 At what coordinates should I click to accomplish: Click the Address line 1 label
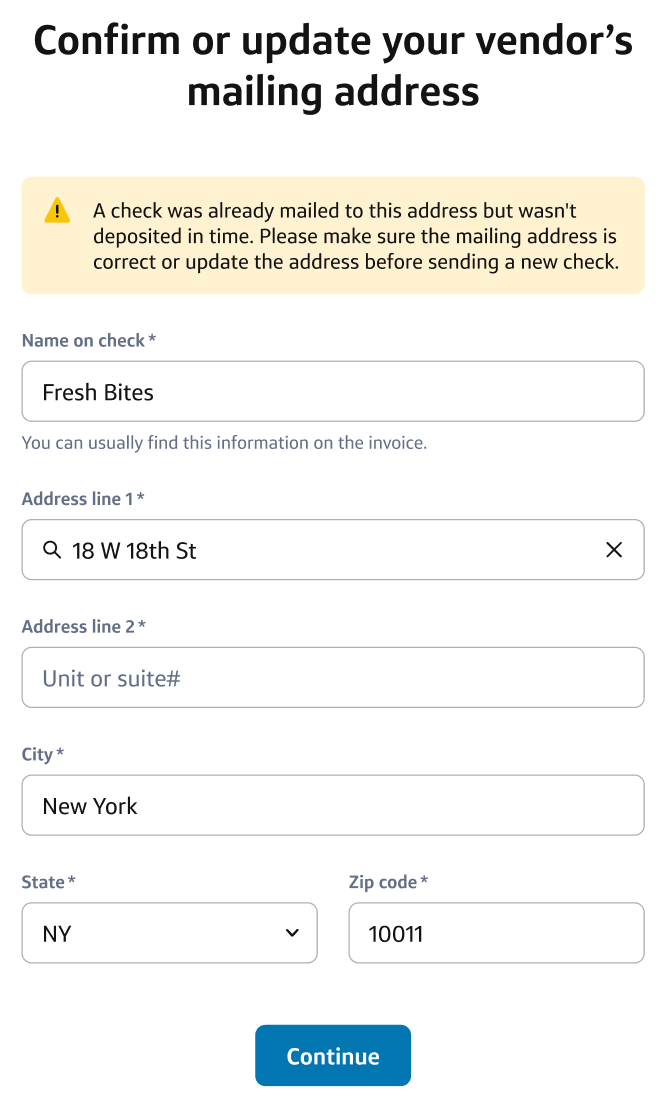tap(78, 499)
